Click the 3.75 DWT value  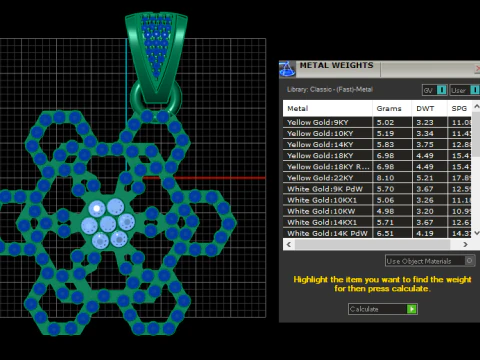click(425, 144)
